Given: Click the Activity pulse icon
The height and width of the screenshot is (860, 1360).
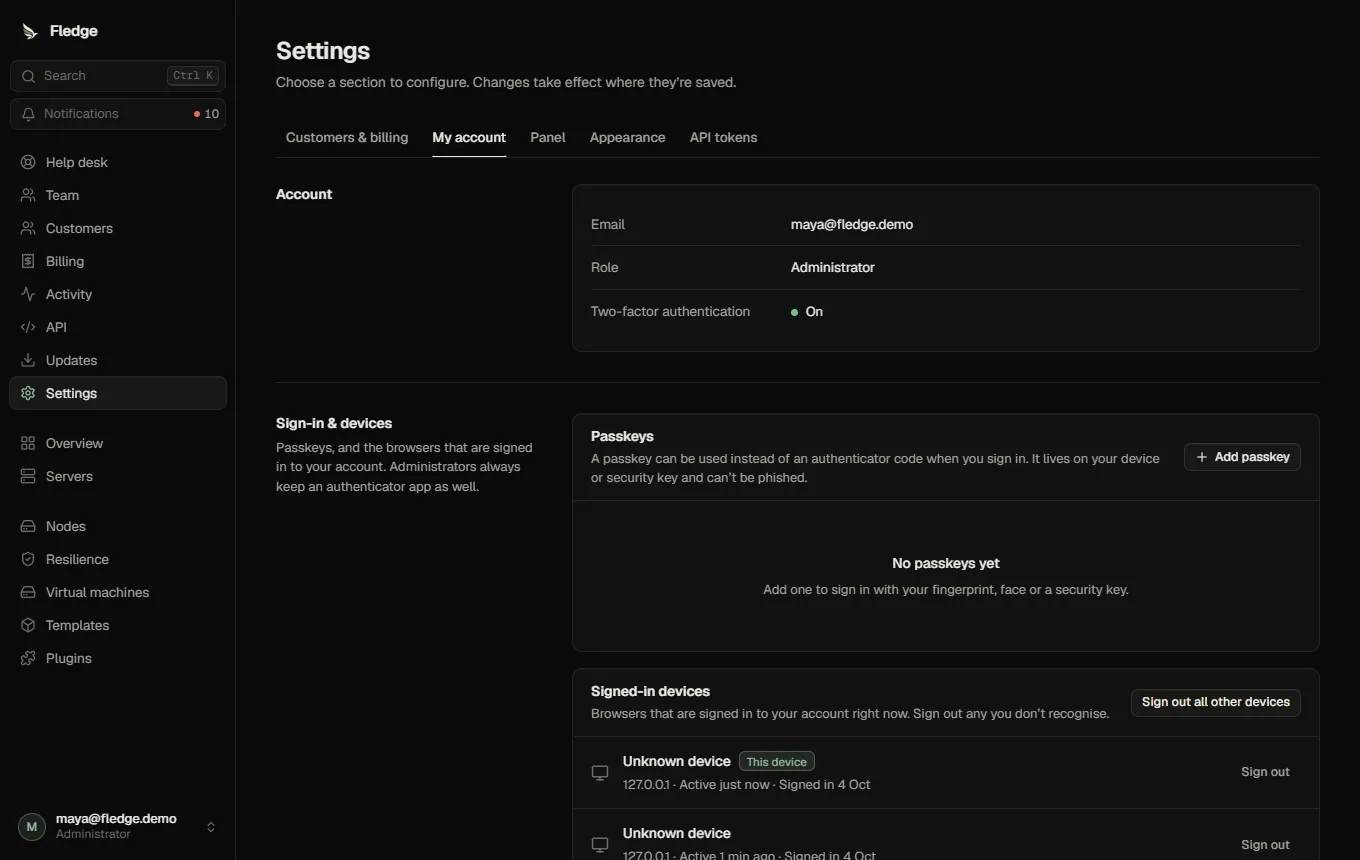Looking at the screenshot, I should pos(28,294).
